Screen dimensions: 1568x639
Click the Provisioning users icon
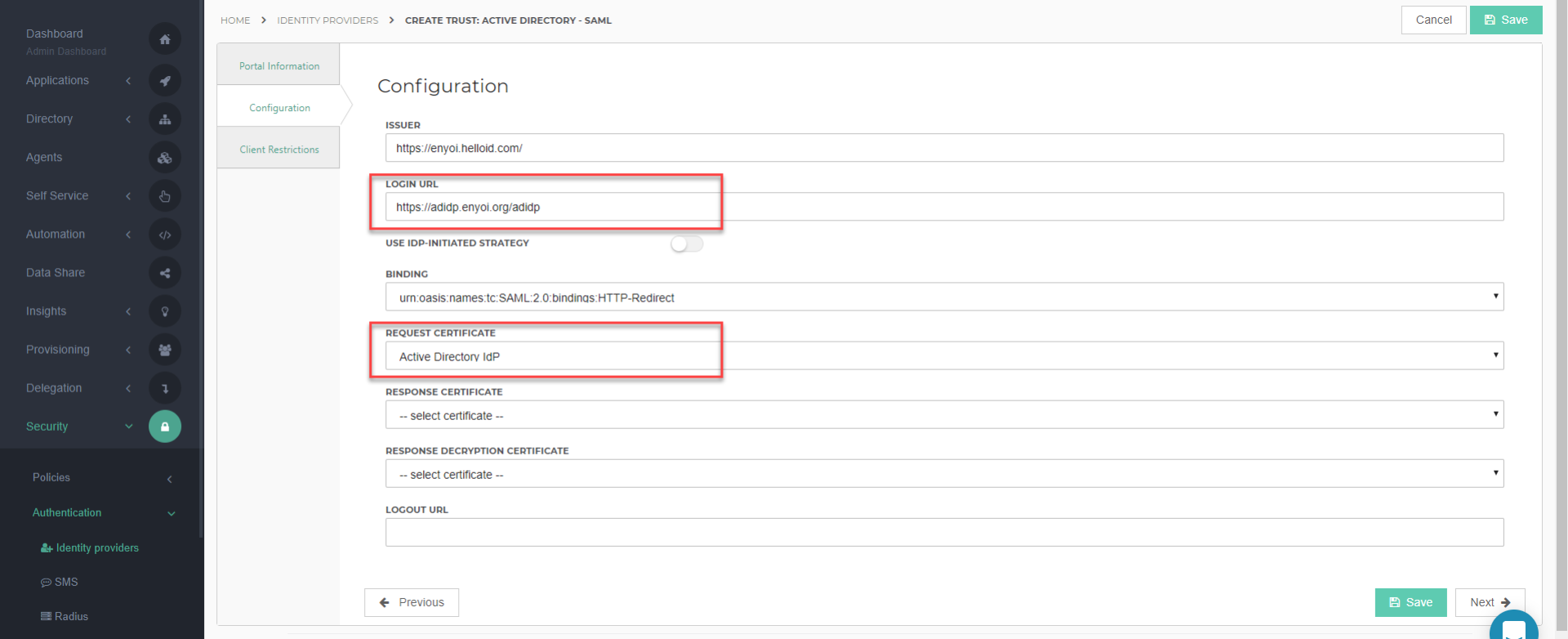pos(165,350)
